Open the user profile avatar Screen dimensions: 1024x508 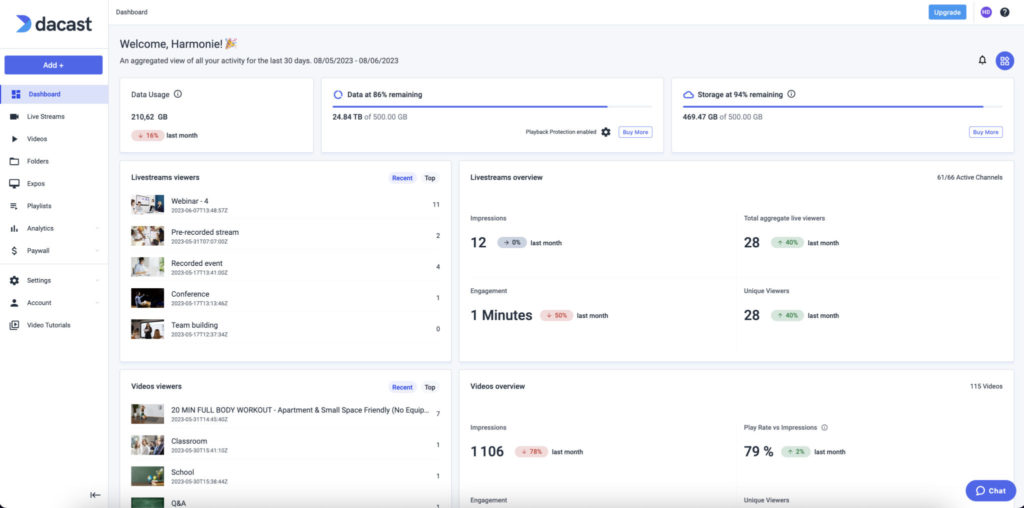coord(985,12)
